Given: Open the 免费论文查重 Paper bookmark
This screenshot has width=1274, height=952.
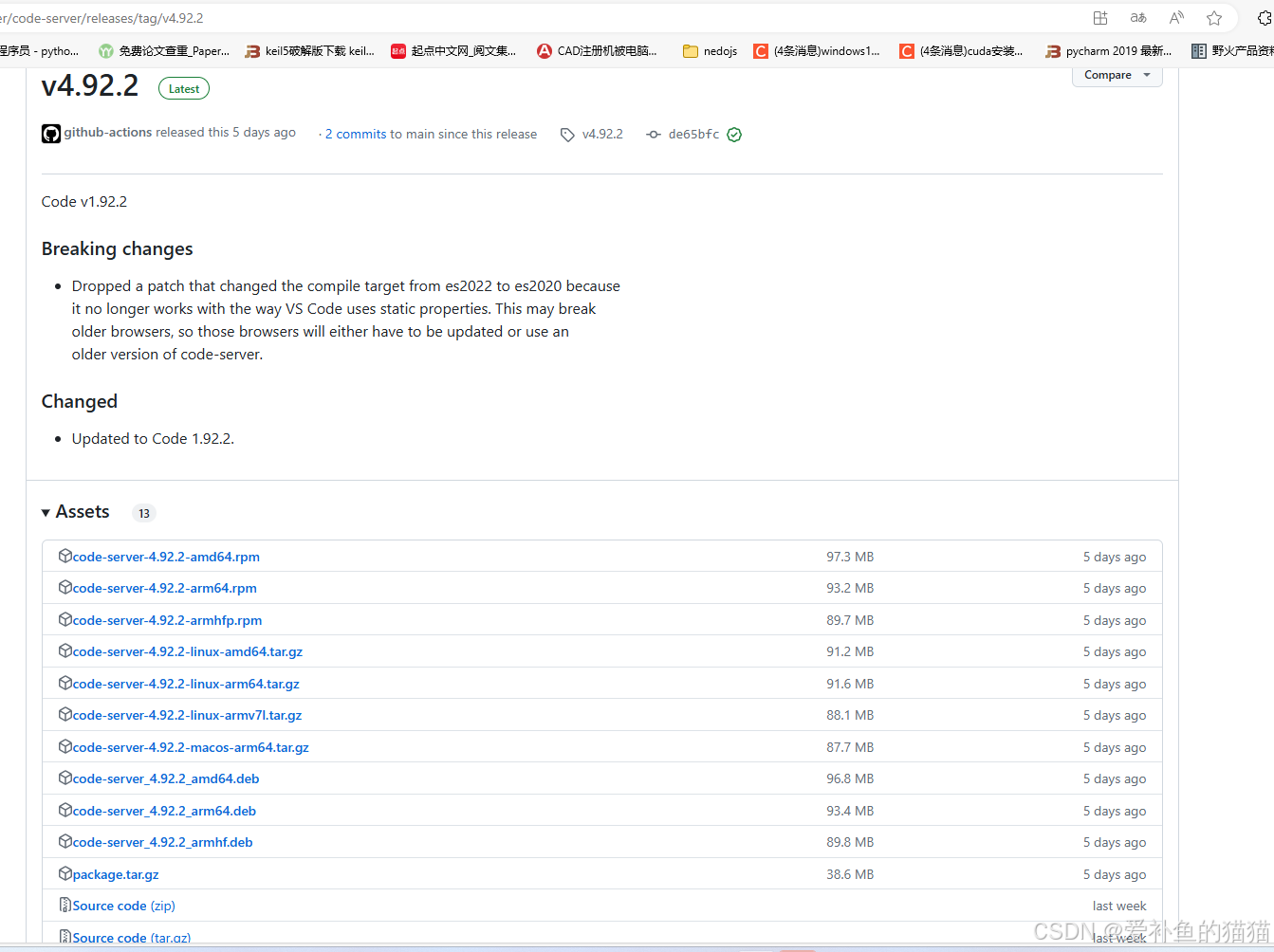Looking at the screenshot, I should click(164, 51).
